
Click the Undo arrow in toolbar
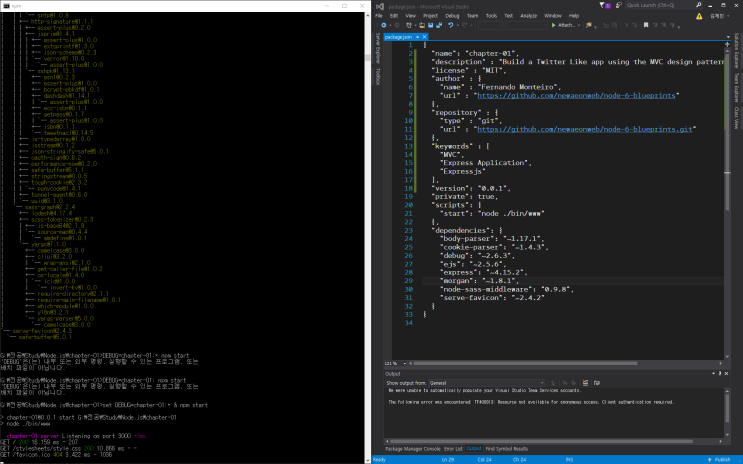[x=451, y=25]
